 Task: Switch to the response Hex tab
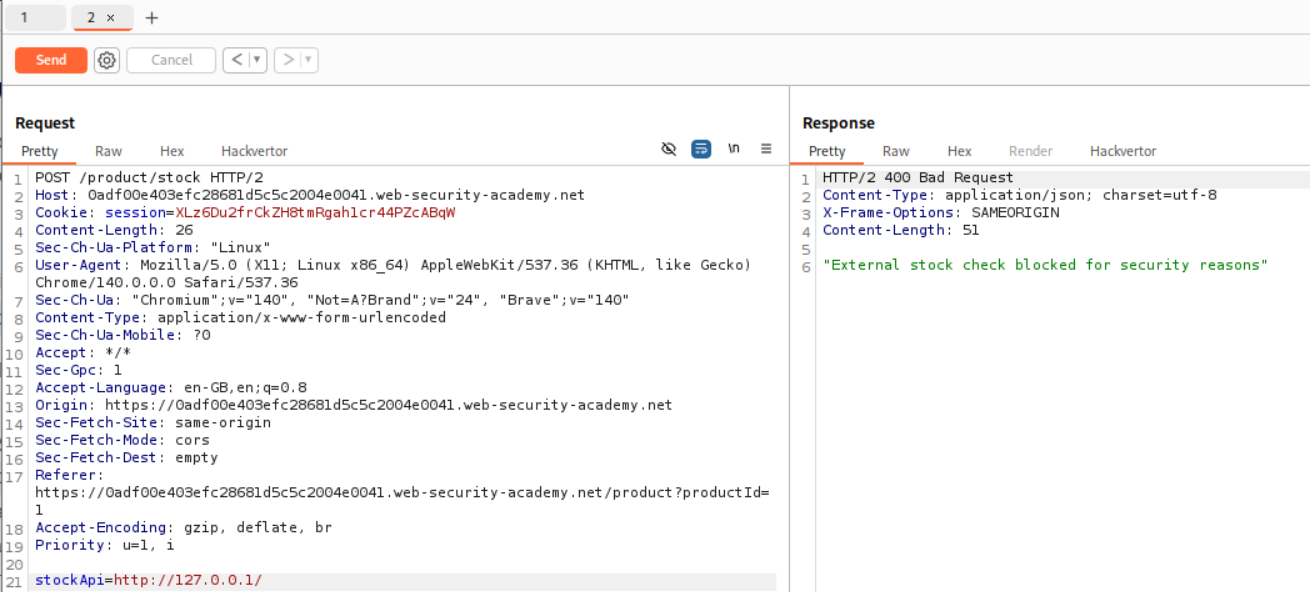[x=959, y=151]
